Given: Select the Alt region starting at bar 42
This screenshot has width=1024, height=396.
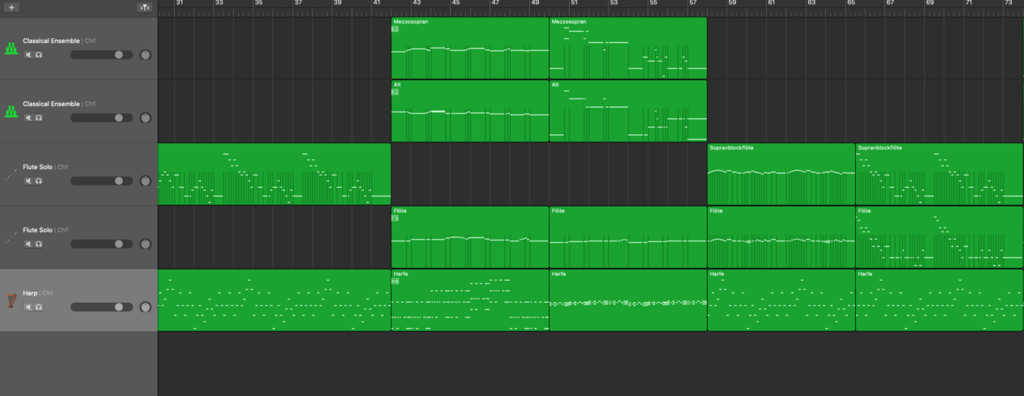Looking at the screenshot, I should point(470,111).
